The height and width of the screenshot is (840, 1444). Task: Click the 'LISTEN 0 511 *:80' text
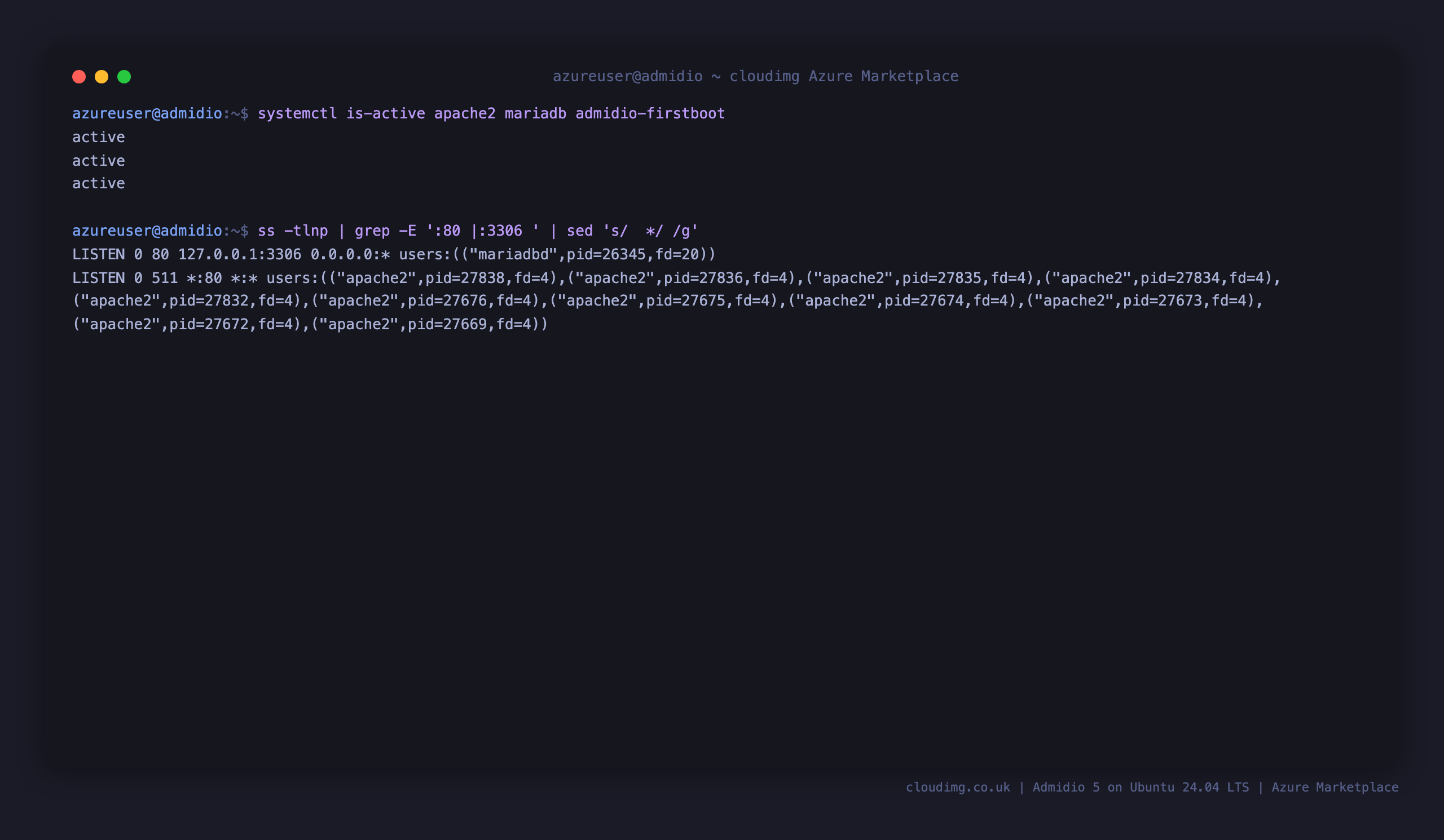click(x=147, y=278)
